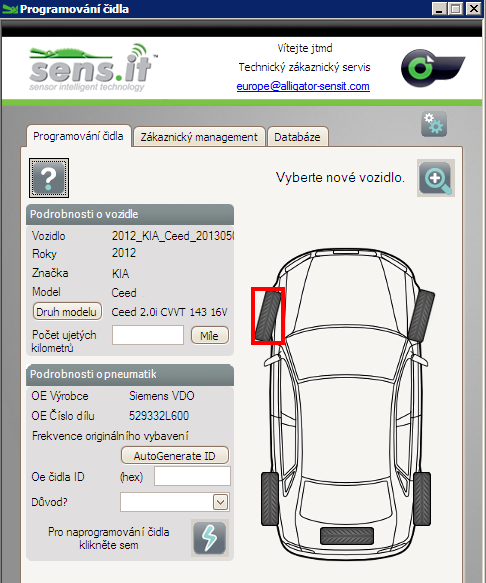Click the Roky value 2012
Image resolution: width=486 pixels, height=583 pixels.
pyautogui.click(x=124, y=253)
